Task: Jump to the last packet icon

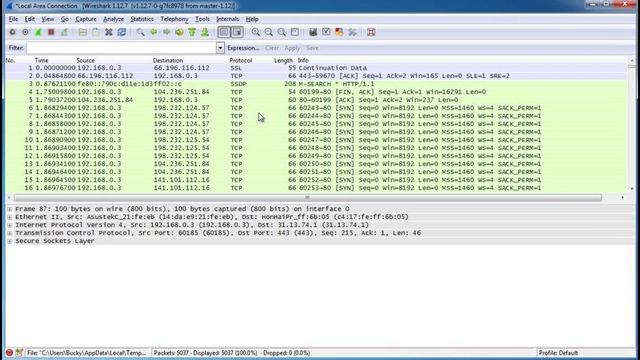Action: click(205, 32)
